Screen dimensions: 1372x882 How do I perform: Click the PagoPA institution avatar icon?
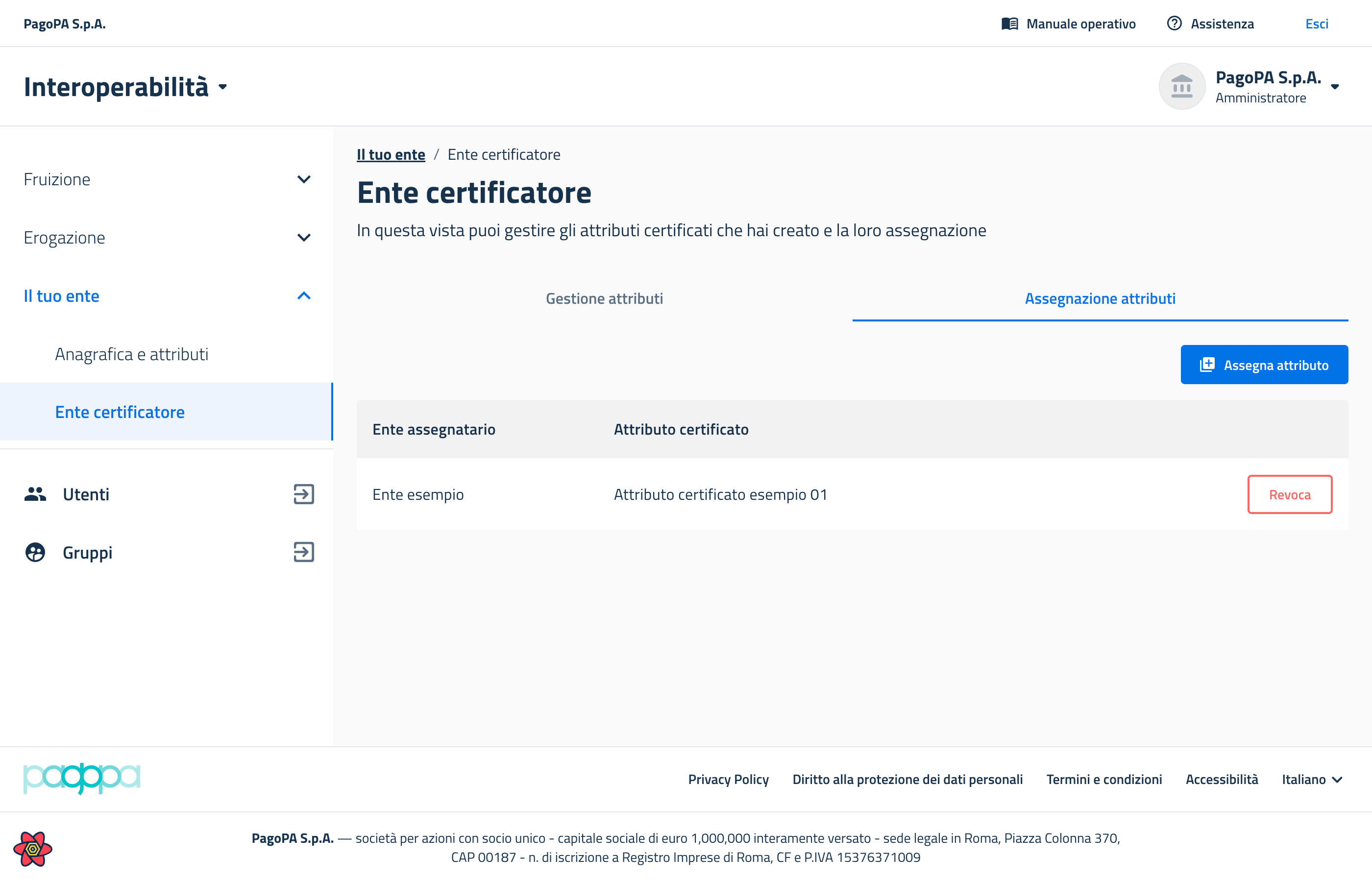tap(1182, 86)
